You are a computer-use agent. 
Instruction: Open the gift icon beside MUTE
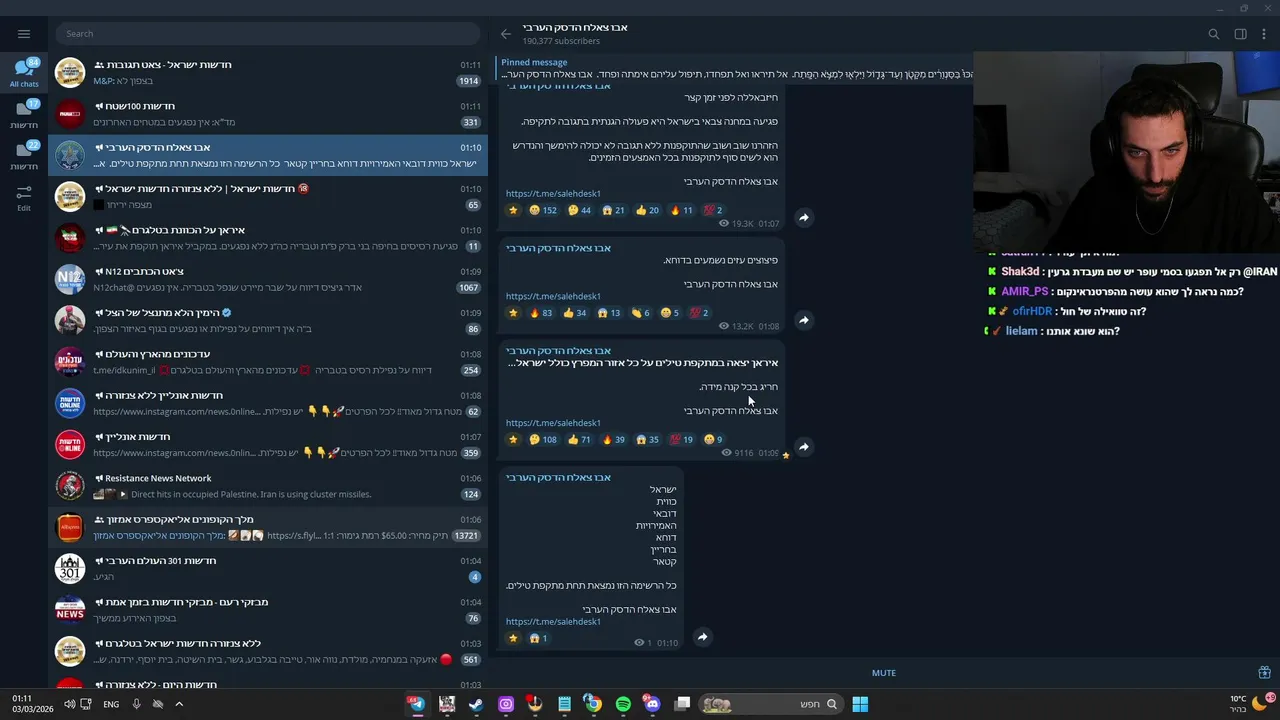click(1264, 673)
